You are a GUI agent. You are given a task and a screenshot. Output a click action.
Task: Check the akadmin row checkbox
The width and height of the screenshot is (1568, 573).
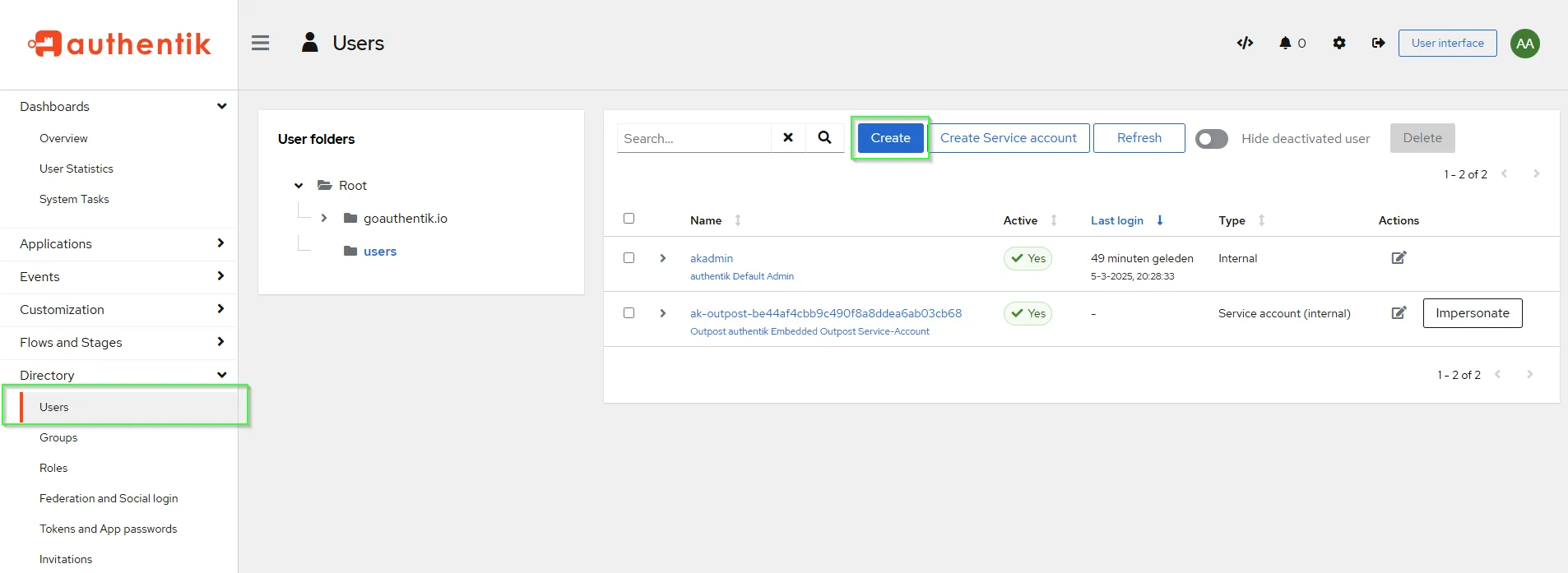tap(629, 258)
